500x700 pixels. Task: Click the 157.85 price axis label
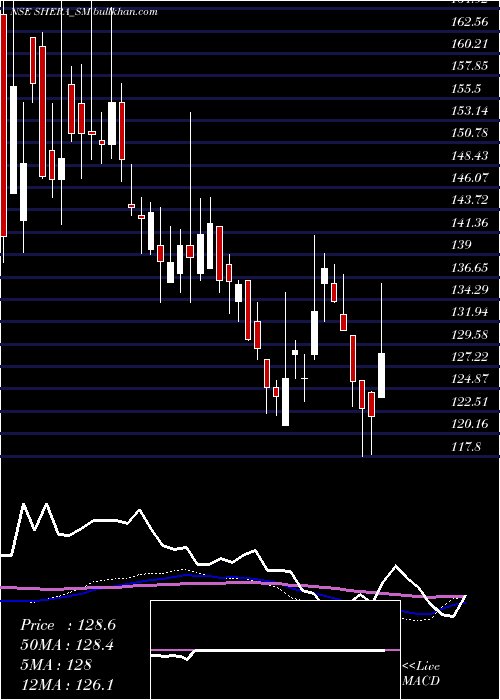click(470, 66)
